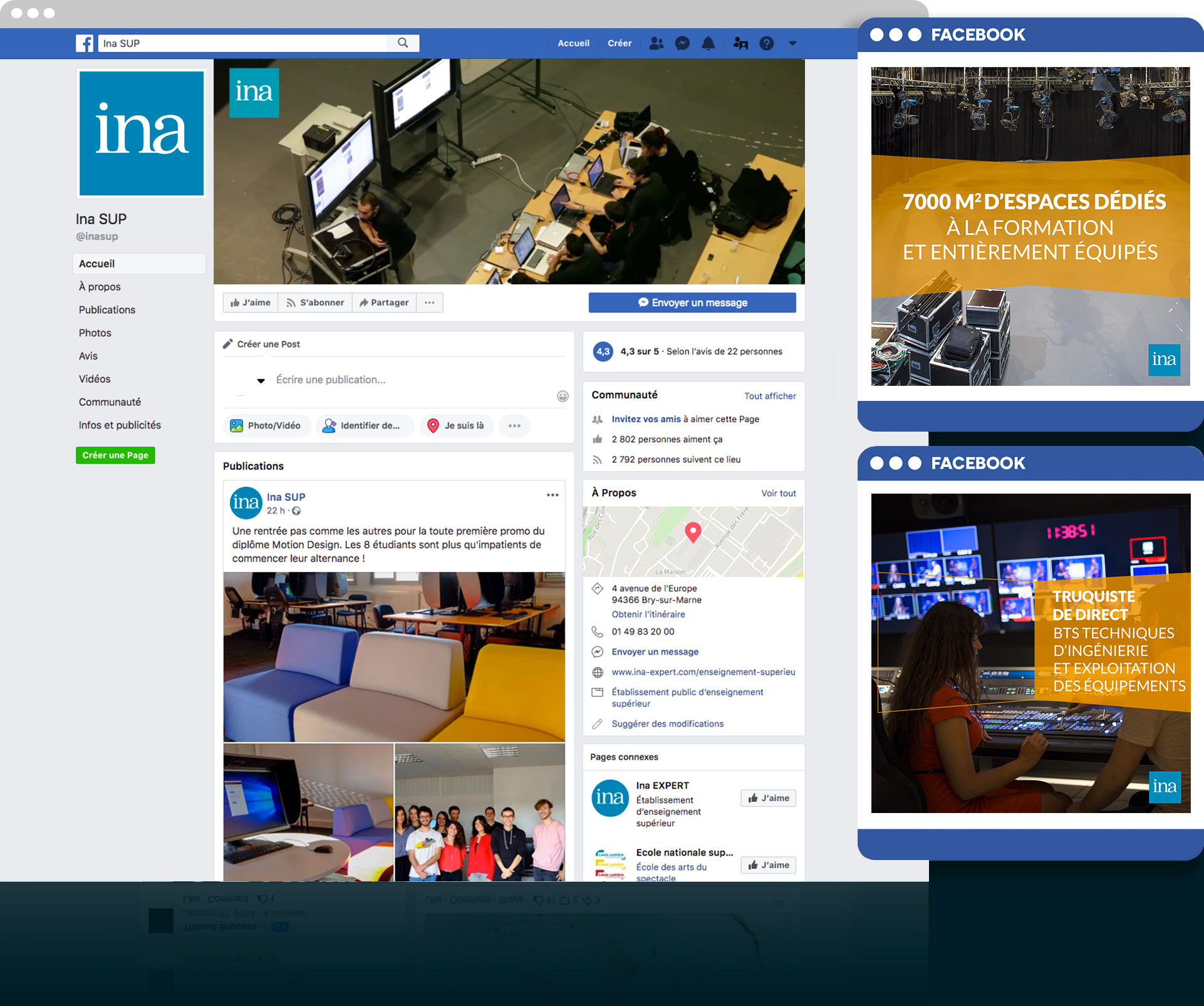Click the green Créer une Page button
The image size is (1204, 1006).
click(115, 455)
